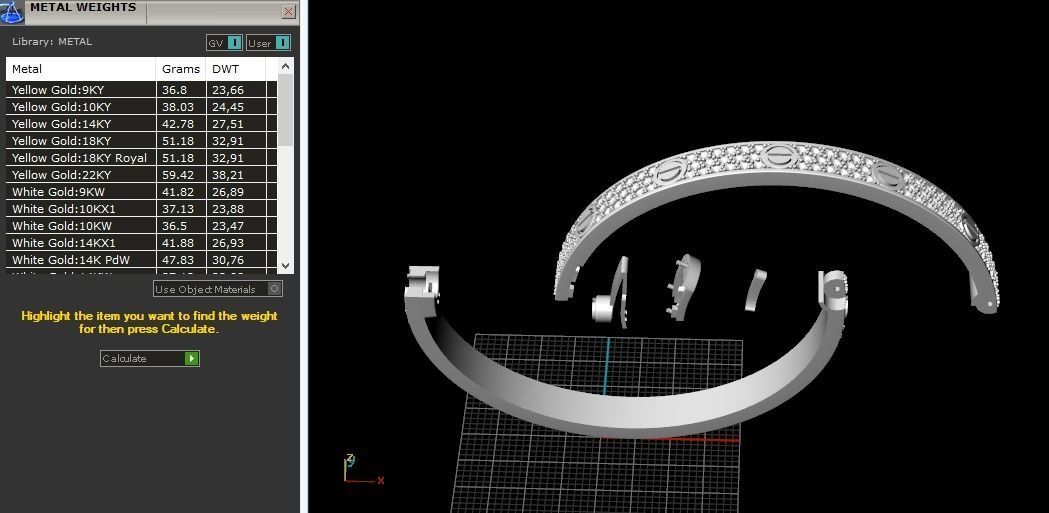Select the White Gold:14K PdW row
1049x513 pixels.
(141, 260)
